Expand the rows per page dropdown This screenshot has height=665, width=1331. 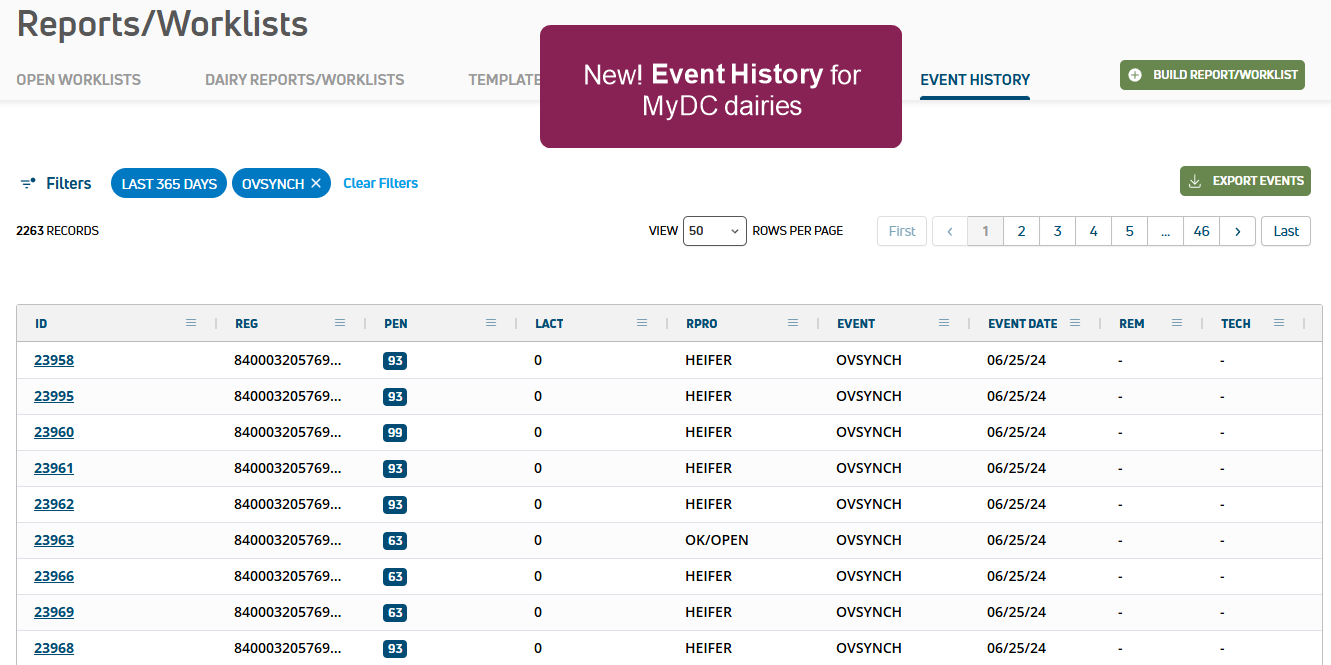coord(714,231)
